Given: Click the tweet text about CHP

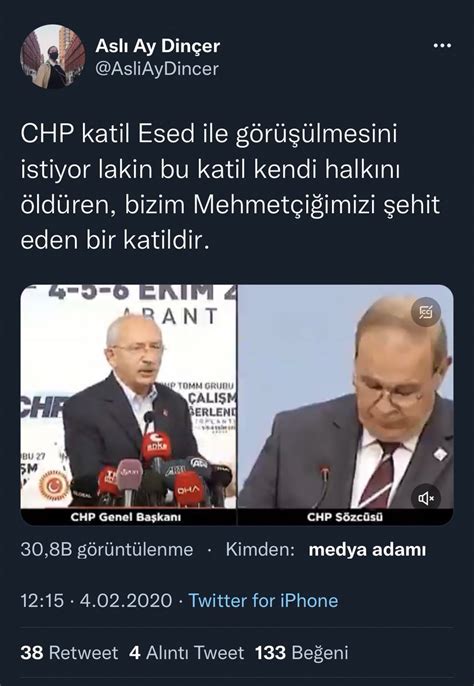Looking at the screenshot, I should 230,187.
